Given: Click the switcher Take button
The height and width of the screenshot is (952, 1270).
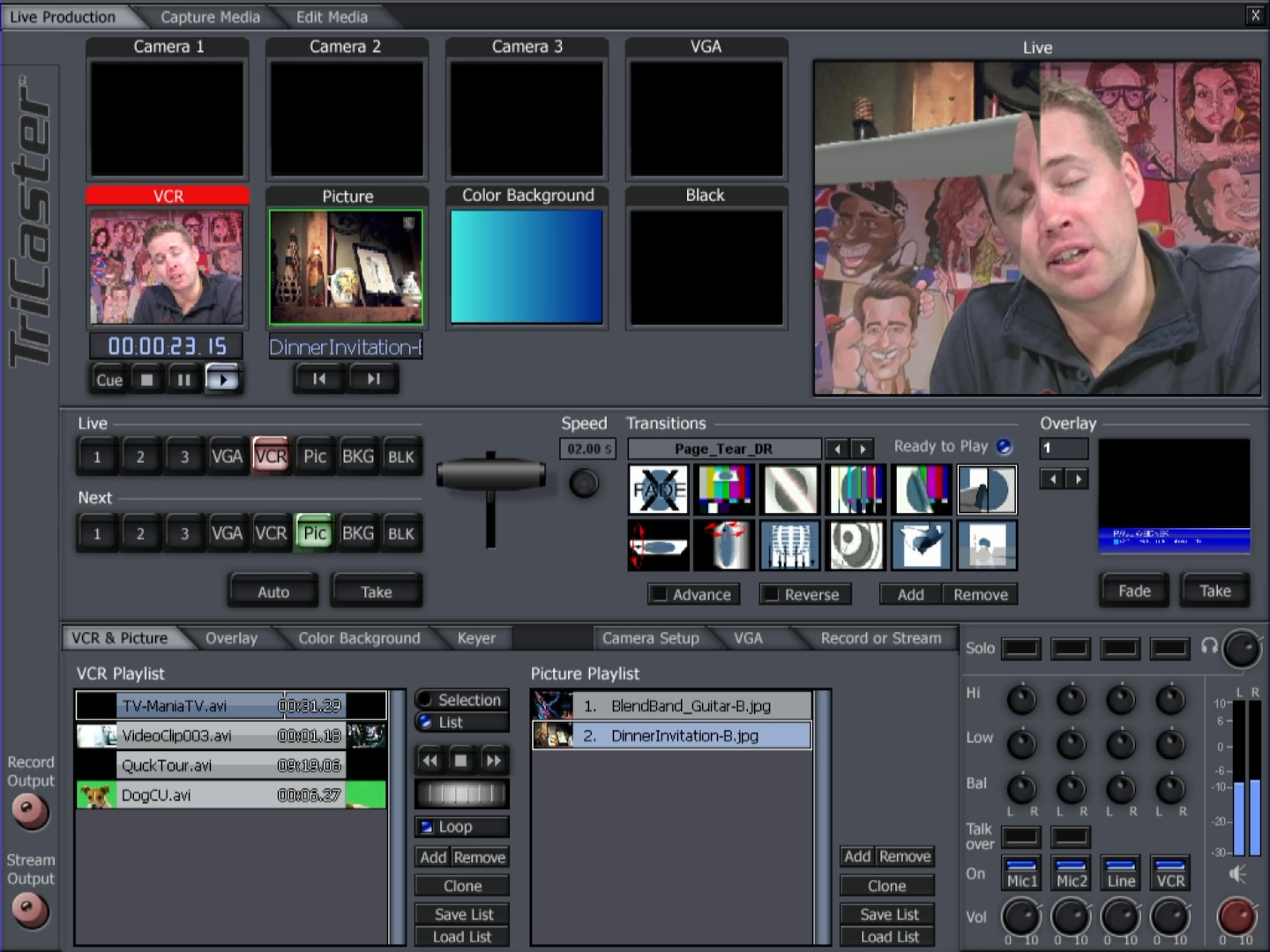Looking at the screenshot, I should point(377,591).
